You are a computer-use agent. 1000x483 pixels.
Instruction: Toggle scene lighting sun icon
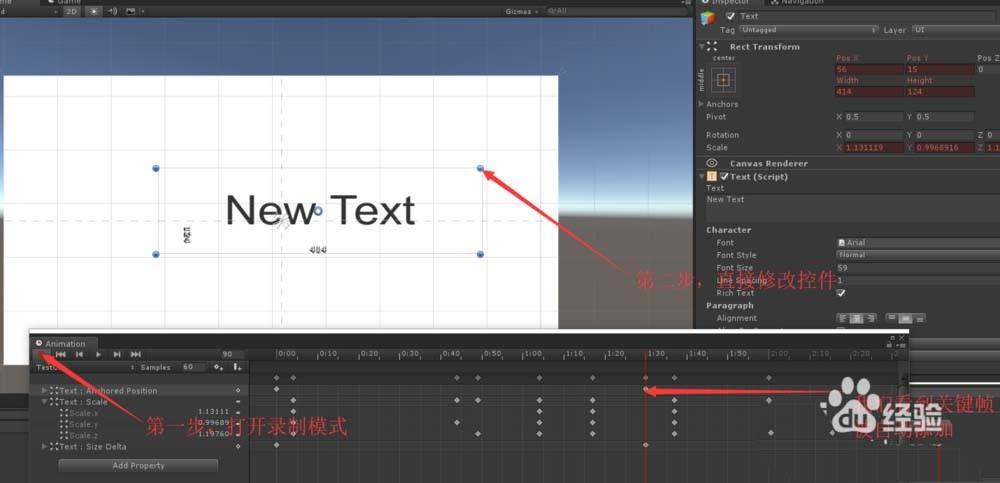pyautogui.click(x=93, y=11)
